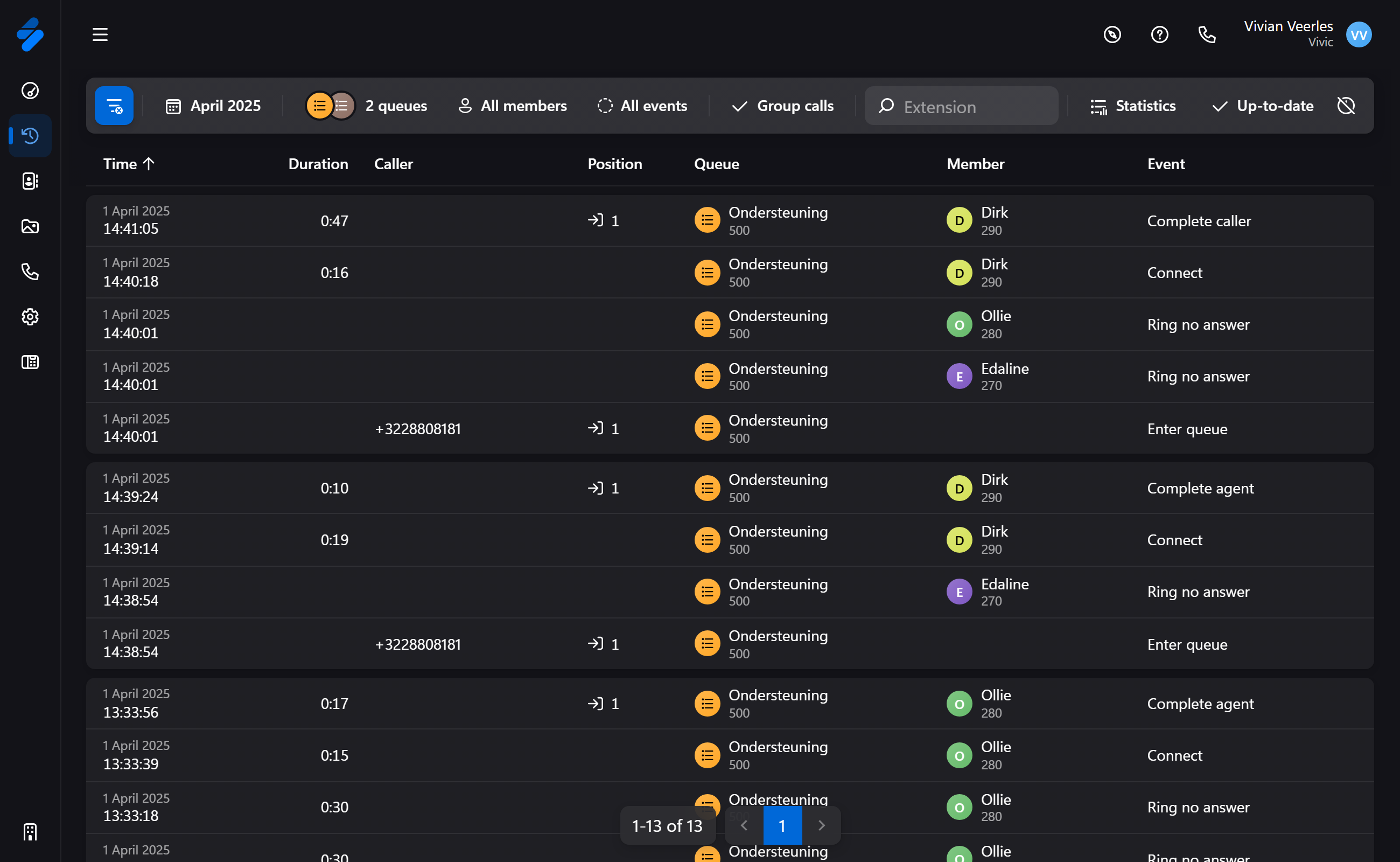Screen dimensions: 1400x862
Task: Click the disabled timer icon in filter bar
Action: coord(1346,106)
